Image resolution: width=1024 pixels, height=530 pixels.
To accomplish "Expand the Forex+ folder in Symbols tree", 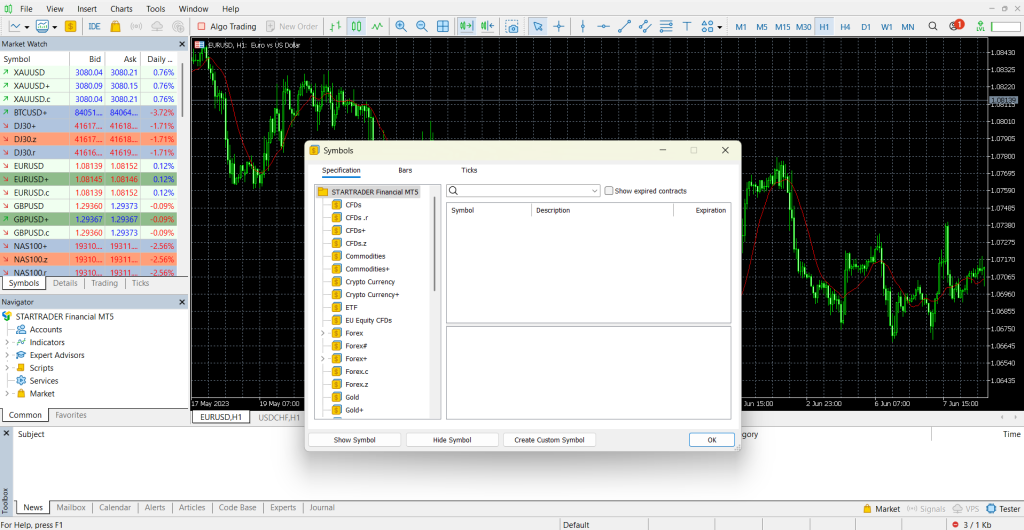I will coord(323,358).
